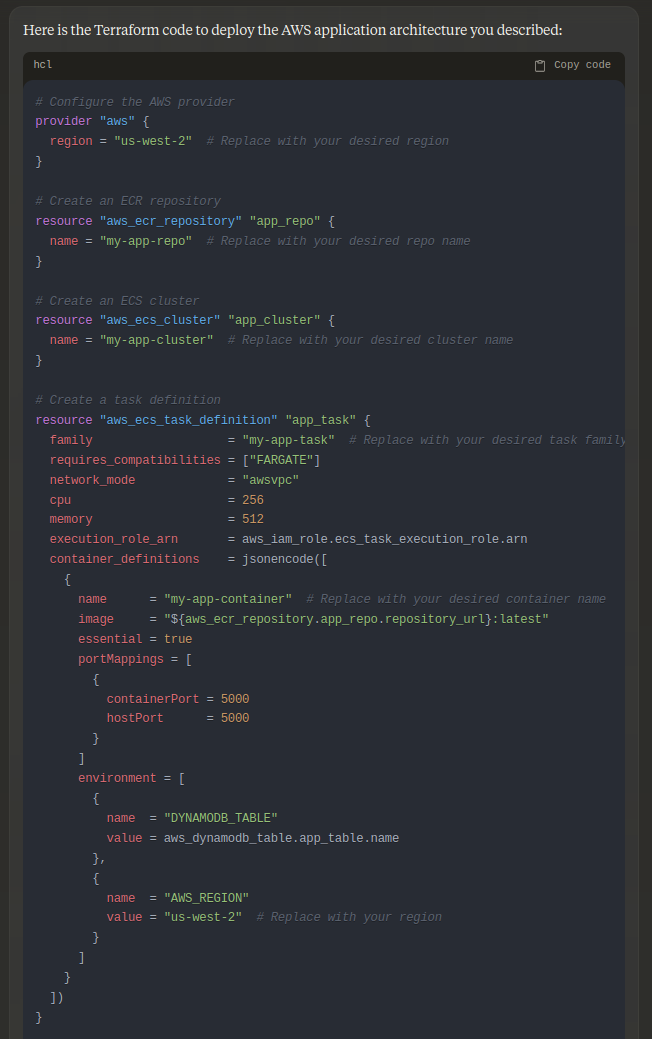Click the provider "aws" line
This screenshot has height=1039, width=652.
(x=91, y=121)
